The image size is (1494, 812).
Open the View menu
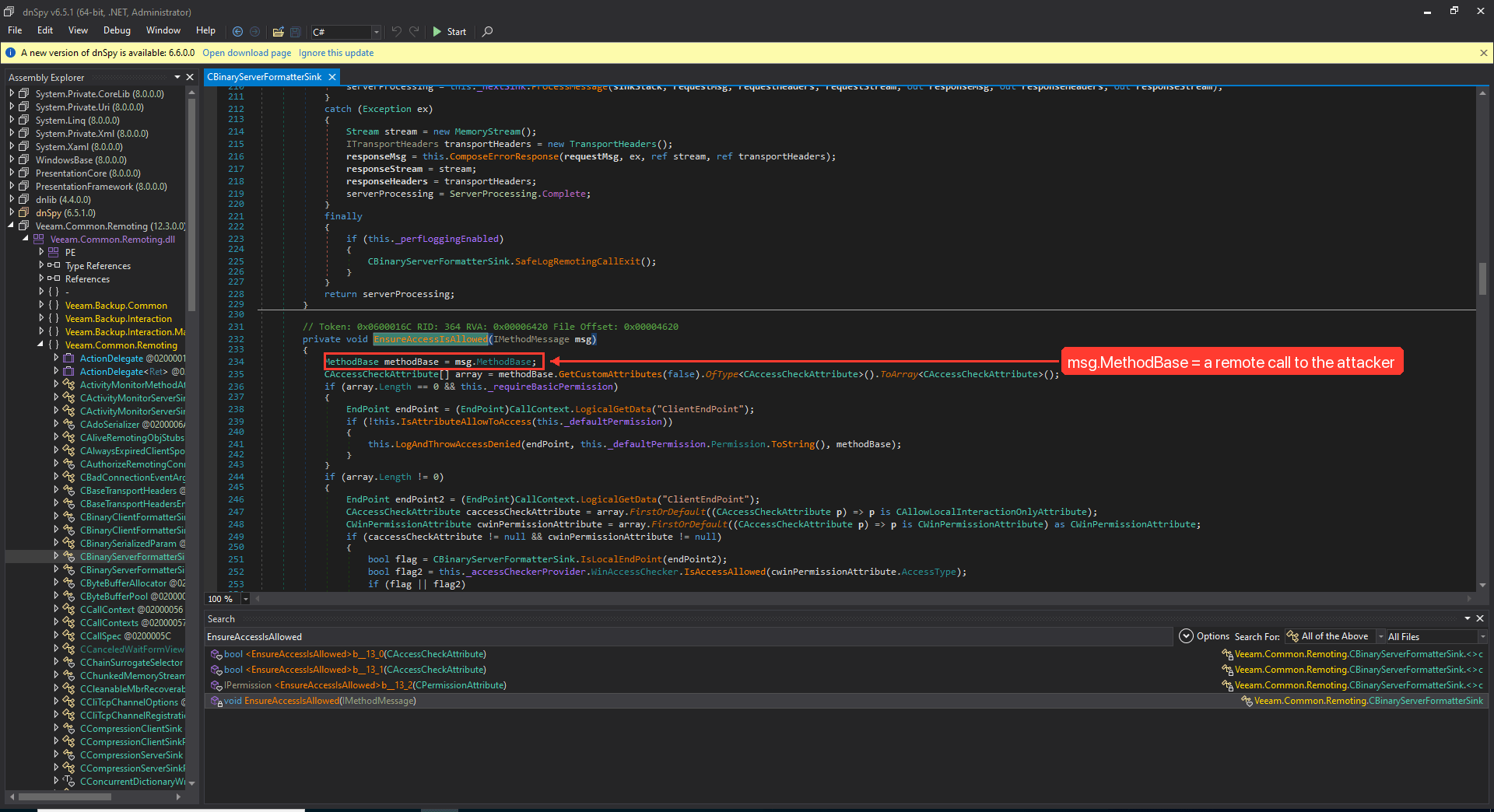click(78, 30)
